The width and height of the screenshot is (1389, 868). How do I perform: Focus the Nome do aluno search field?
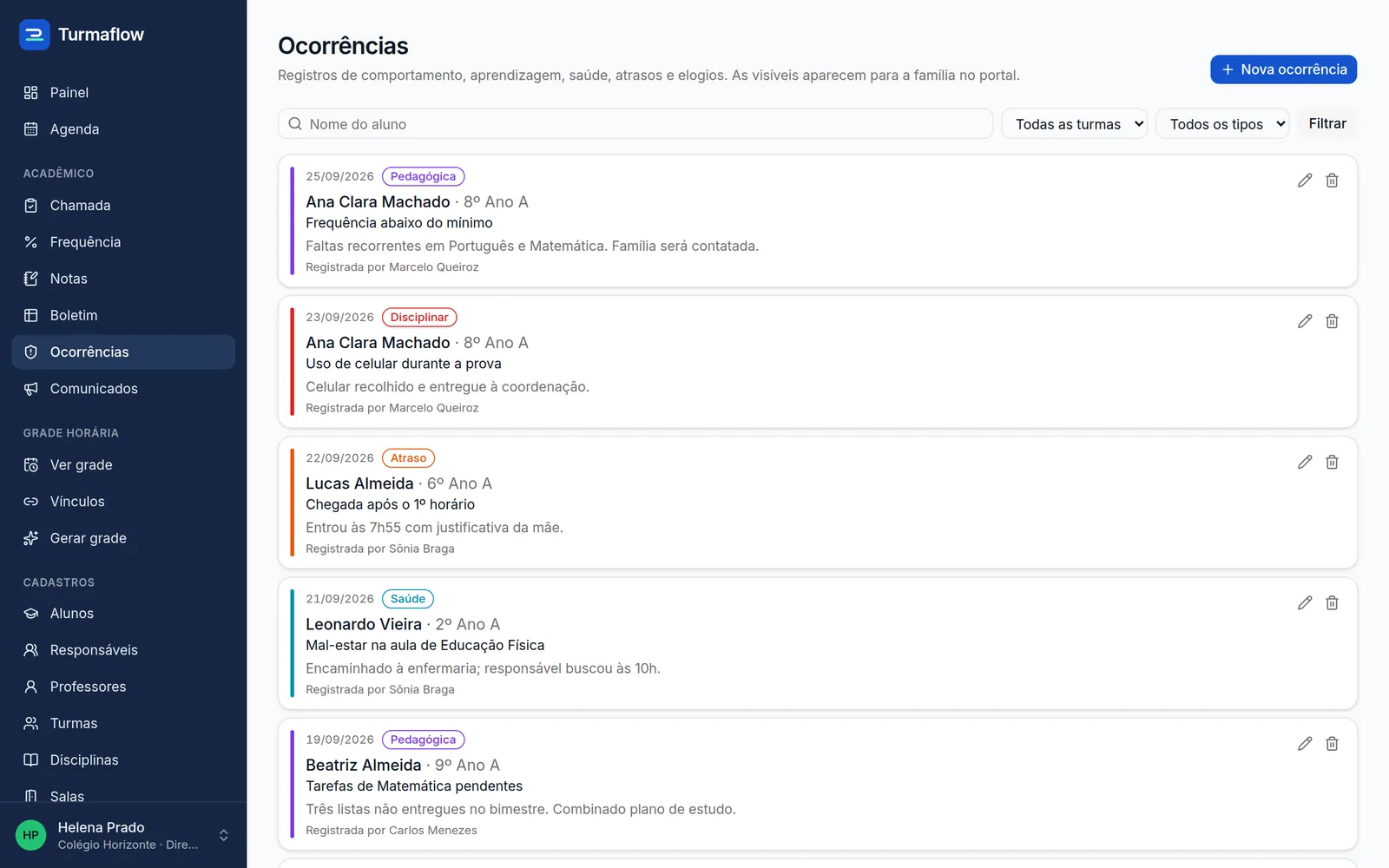click(x=635, y=124)
